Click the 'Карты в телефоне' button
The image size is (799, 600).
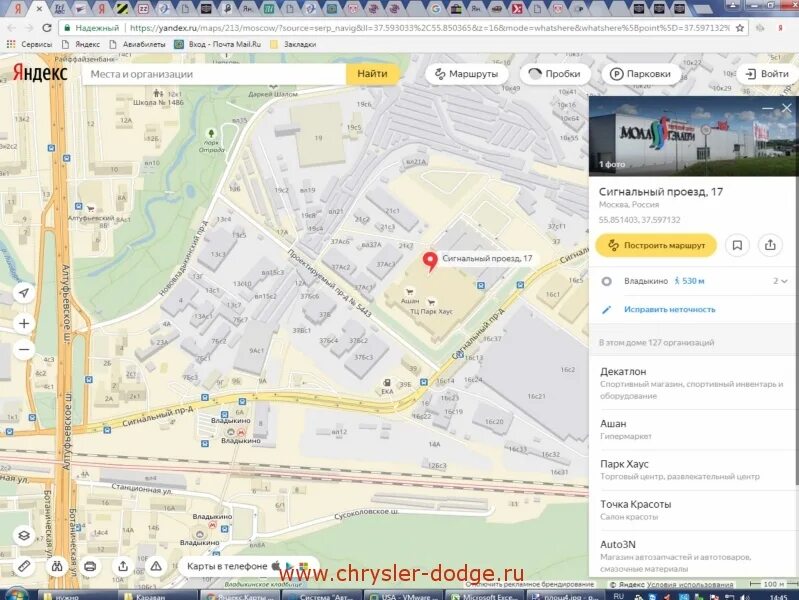coord(248,566)
